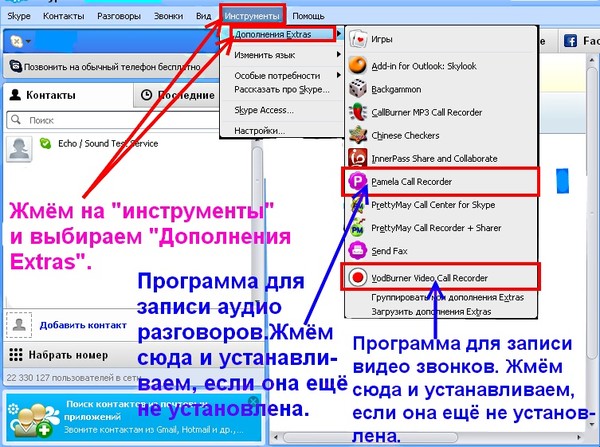The width and height of the screenshot is (600, 447).
Task: Click the VodBurner red record icon
Action: (x=358, y=277)
